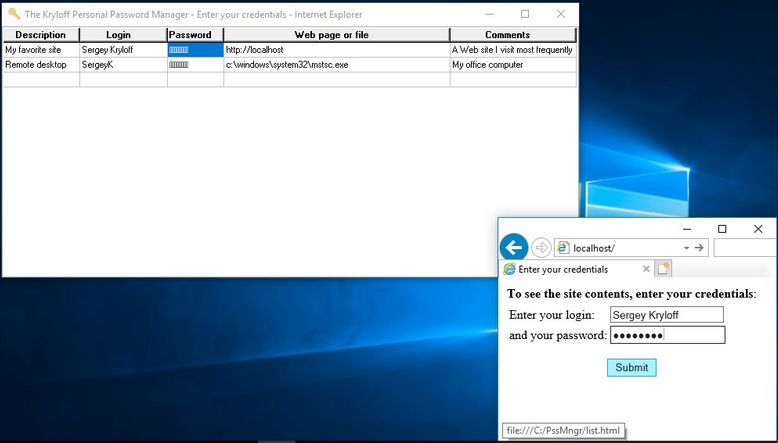Click the password input field
This screenshot has width=778, height=443.
coord(667,335)
